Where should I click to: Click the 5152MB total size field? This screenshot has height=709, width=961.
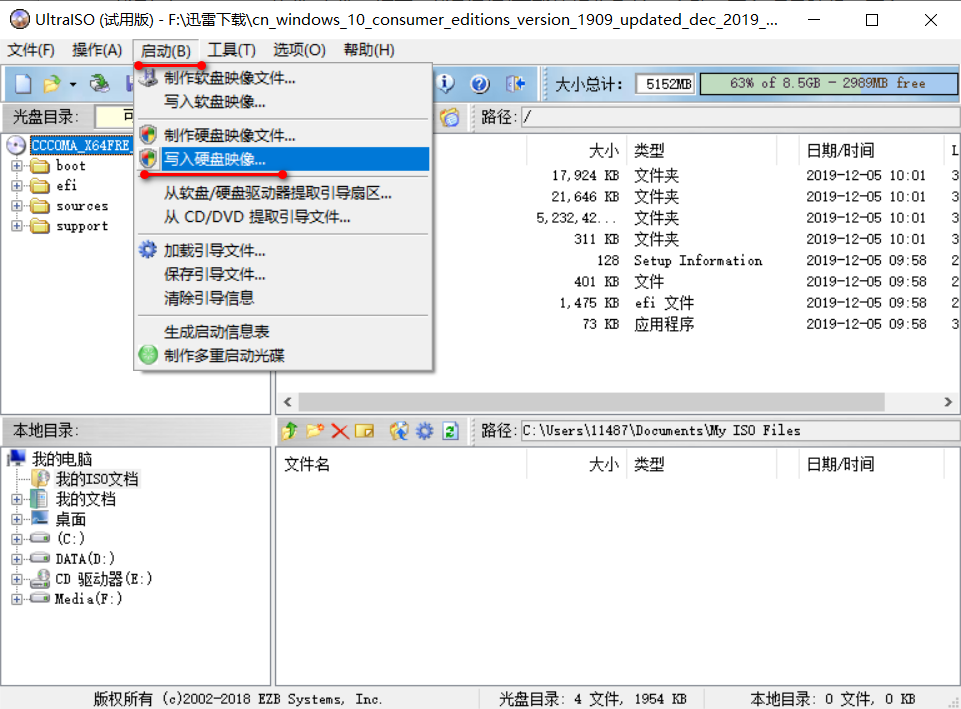click(x=665, y=83)
